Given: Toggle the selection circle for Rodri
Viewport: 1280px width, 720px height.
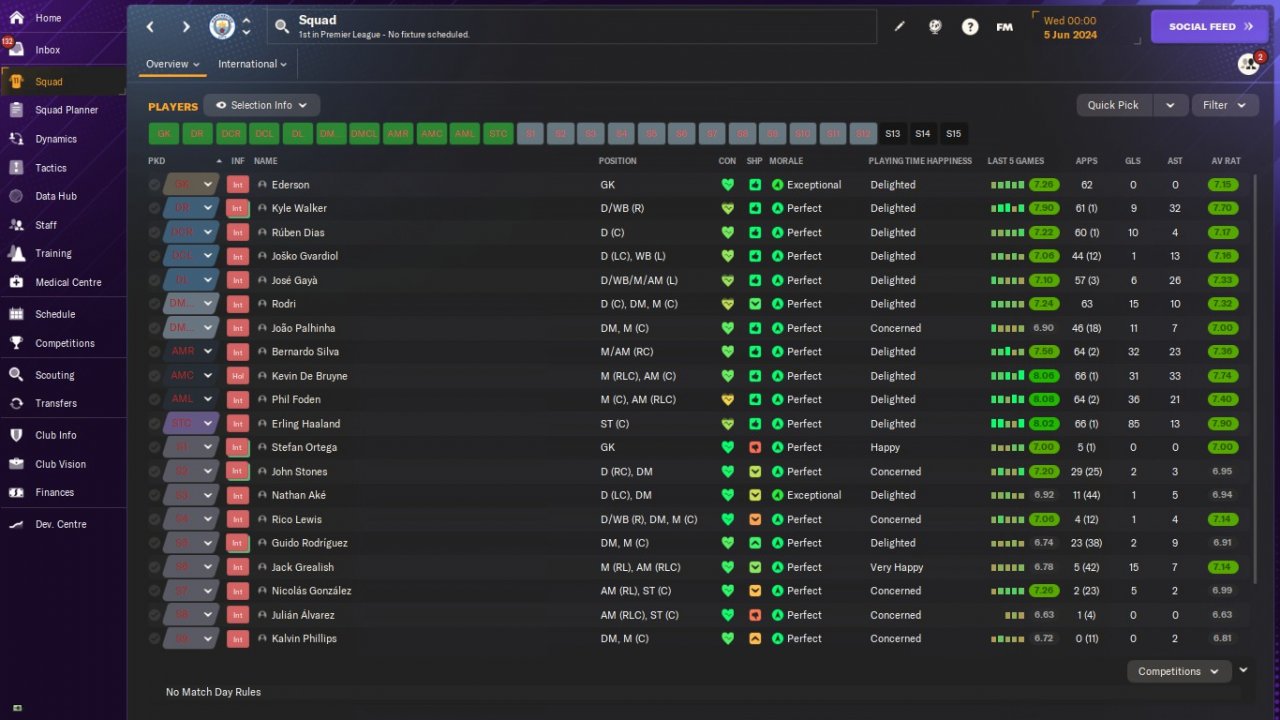Looking at the screenshot, I should [x=154, y=304].
